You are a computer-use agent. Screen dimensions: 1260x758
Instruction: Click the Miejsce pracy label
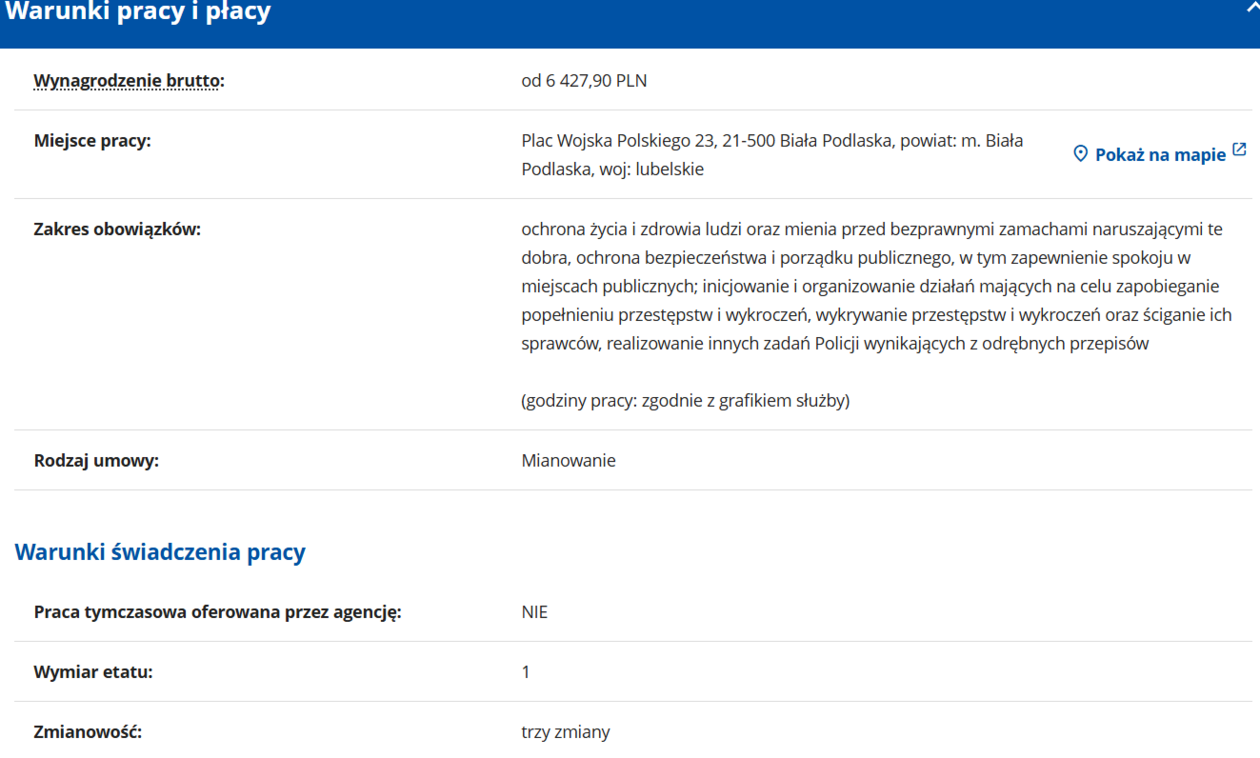coord(92,141)
